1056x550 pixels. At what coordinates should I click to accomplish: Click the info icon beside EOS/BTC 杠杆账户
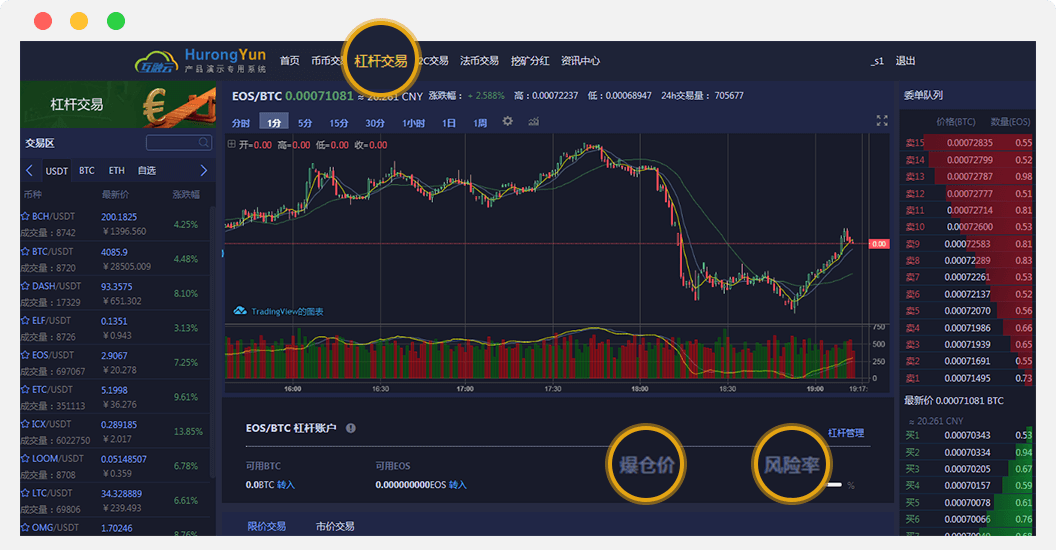point(351,428)
